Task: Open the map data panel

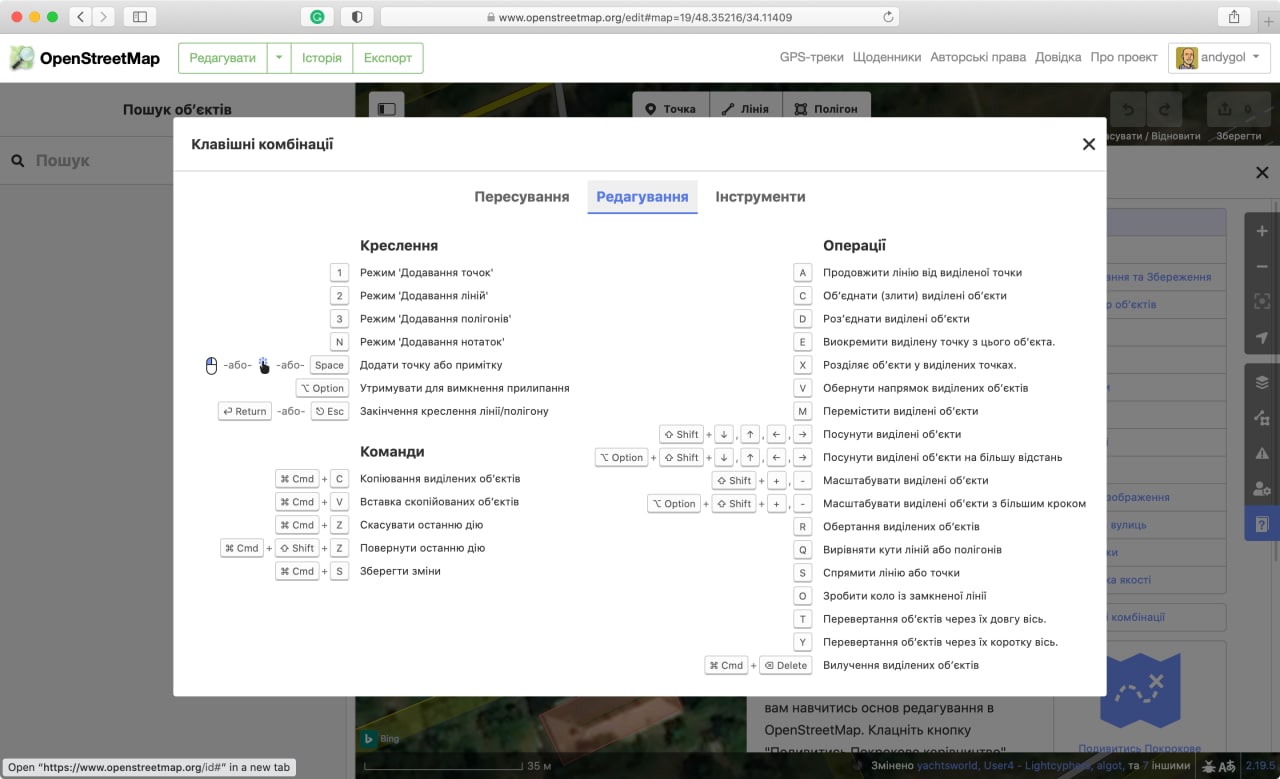Action: pyautogui.click(x=1262, y=418)
